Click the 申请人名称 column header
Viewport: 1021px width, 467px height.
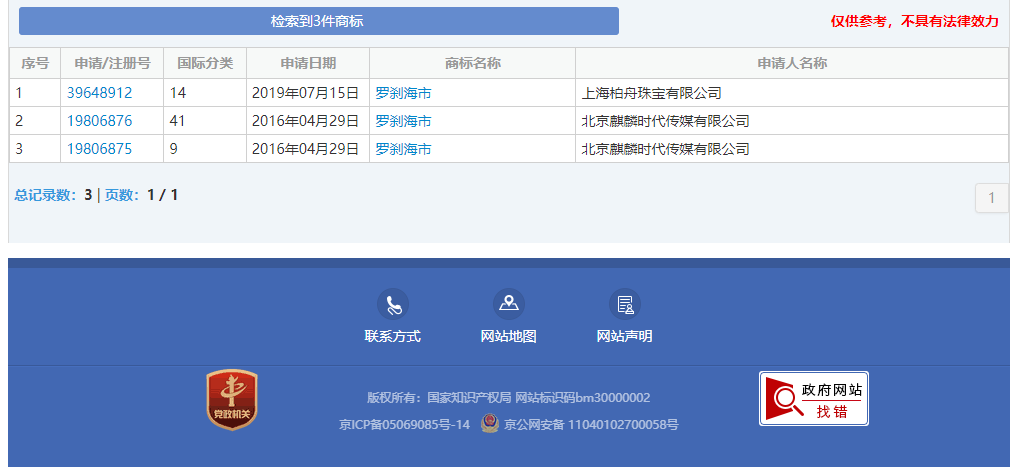[x=792, y=63]
